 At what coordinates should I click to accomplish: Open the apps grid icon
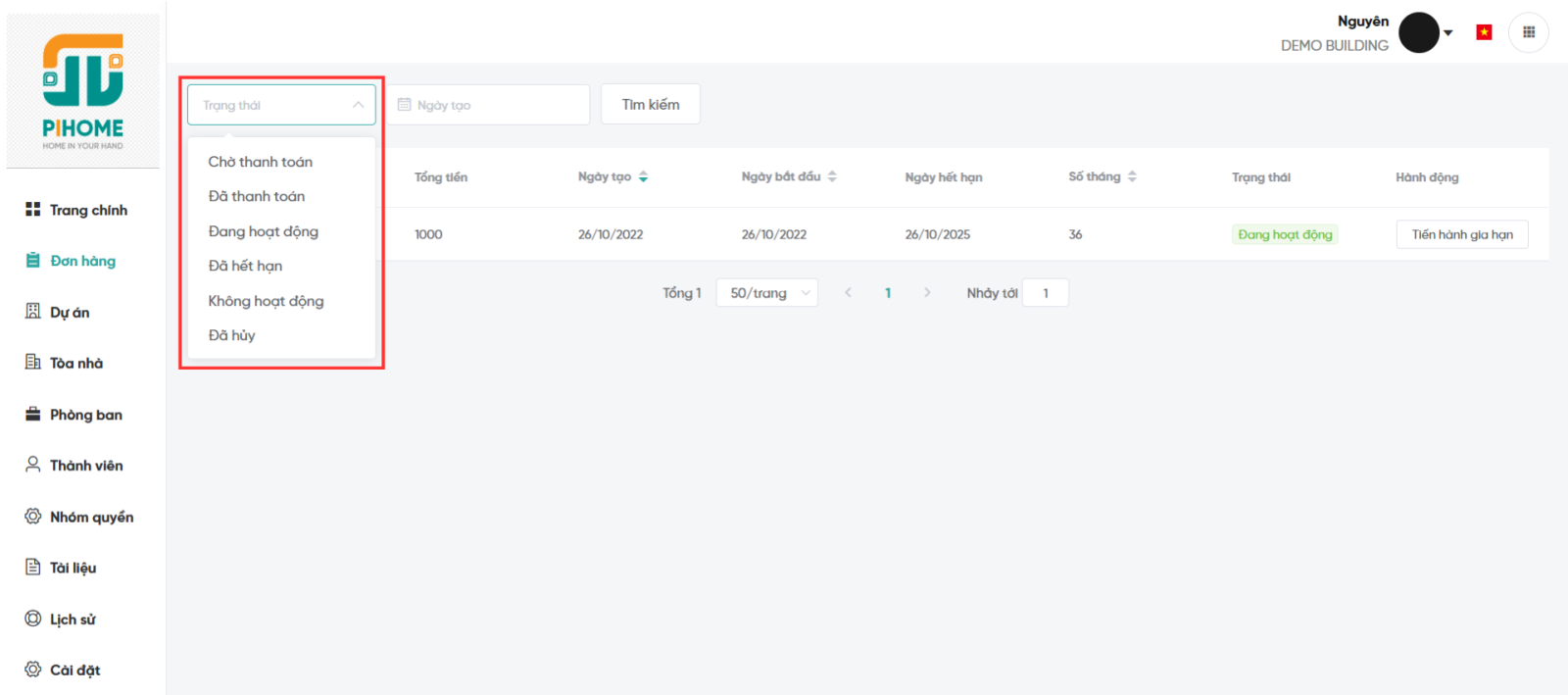click(x=1528, y=32)
